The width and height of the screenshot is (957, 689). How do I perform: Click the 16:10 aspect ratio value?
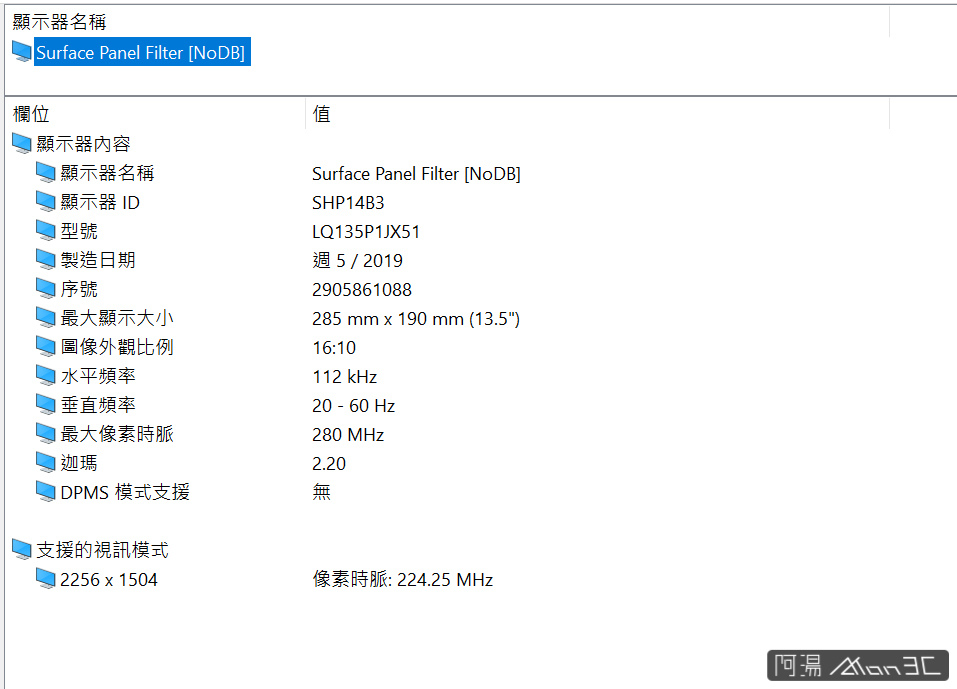pos(334,347)
